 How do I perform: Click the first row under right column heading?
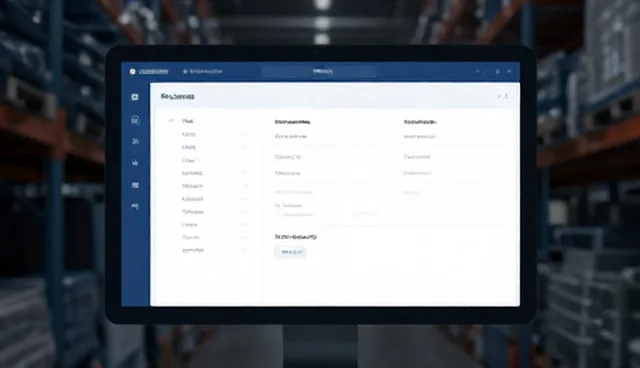point(419,137)
